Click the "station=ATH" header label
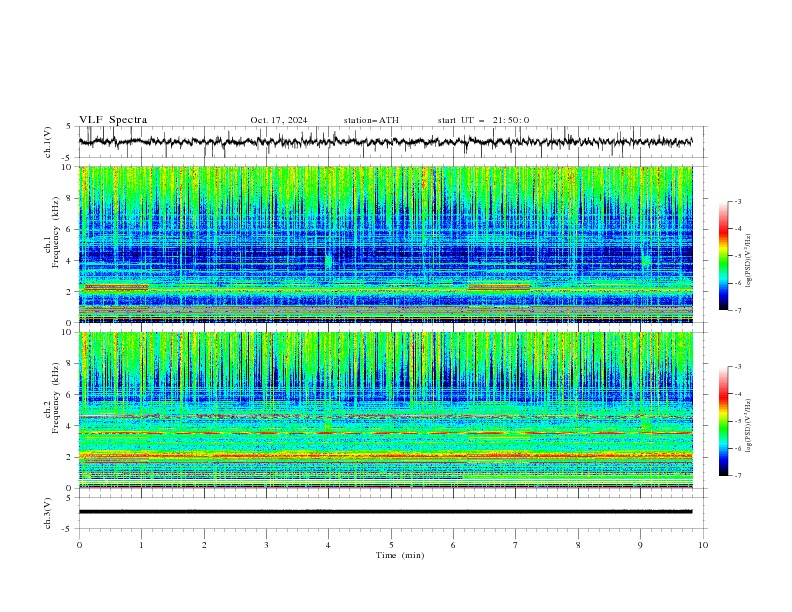This screenshot has width=792, height=612. (371, 120)
